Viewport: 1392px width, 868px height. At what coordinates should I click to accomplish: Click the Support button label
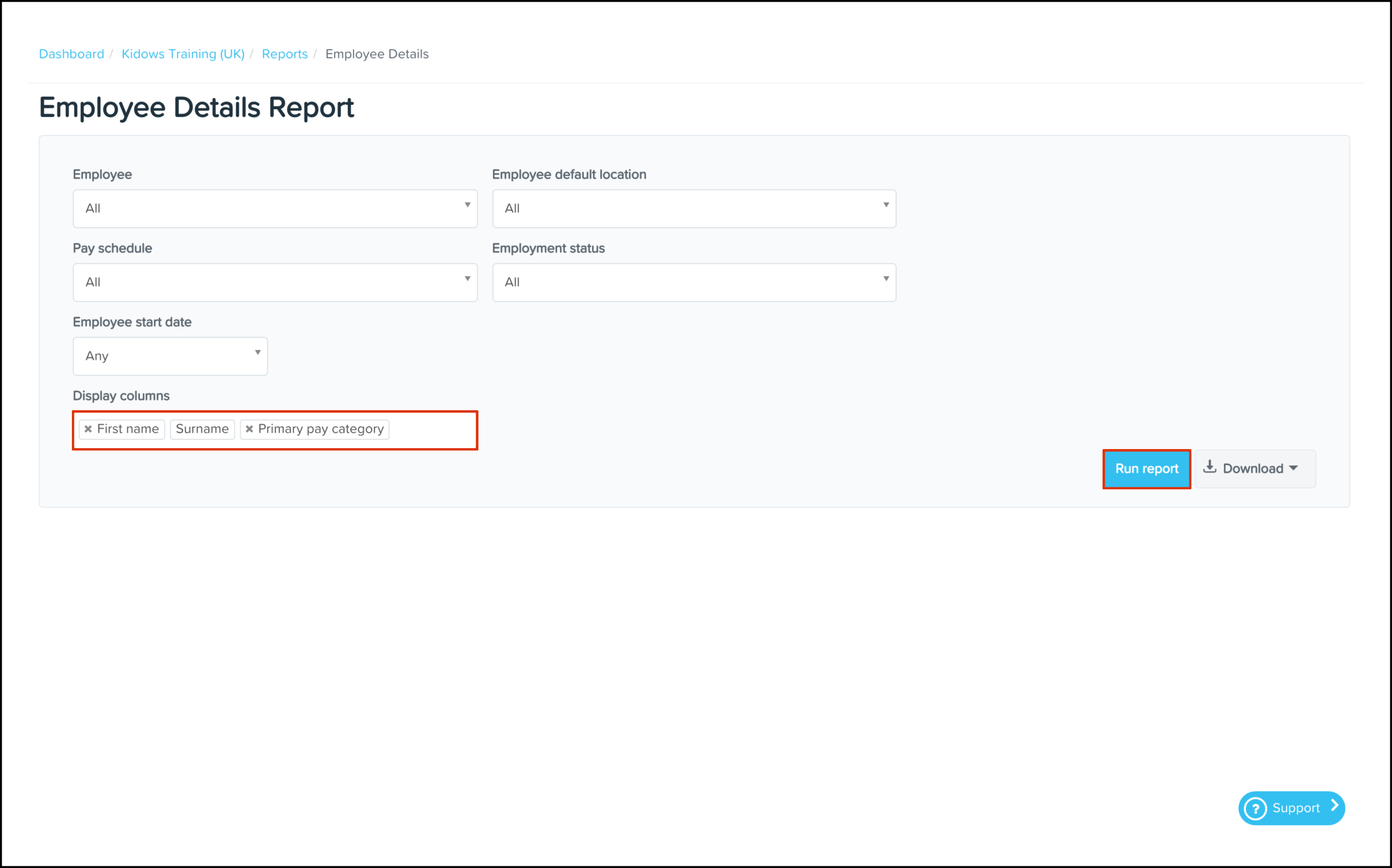(x=1295, y=808)
